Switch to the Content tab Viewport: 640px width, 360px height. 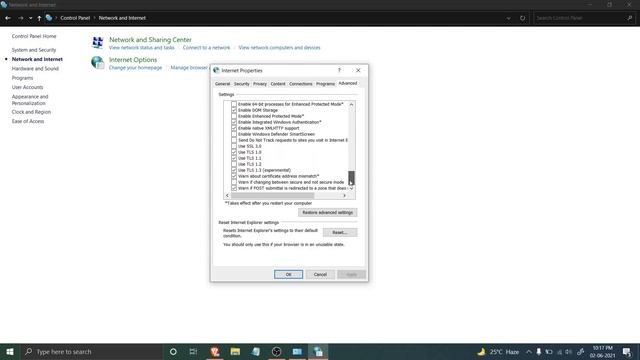(x=278, y=84)
